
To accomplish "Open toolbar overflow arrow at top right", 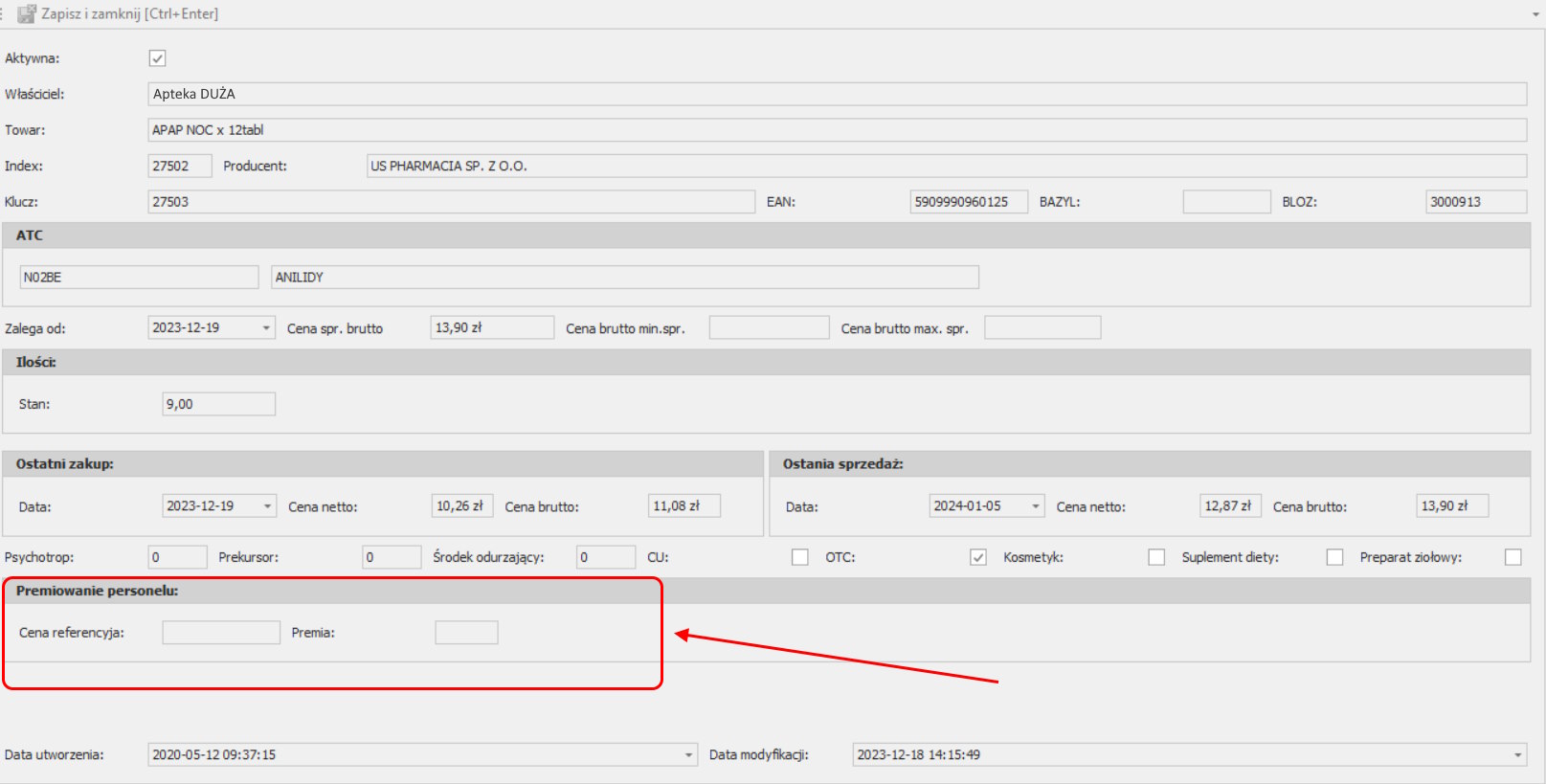I will coord(1535,15).
